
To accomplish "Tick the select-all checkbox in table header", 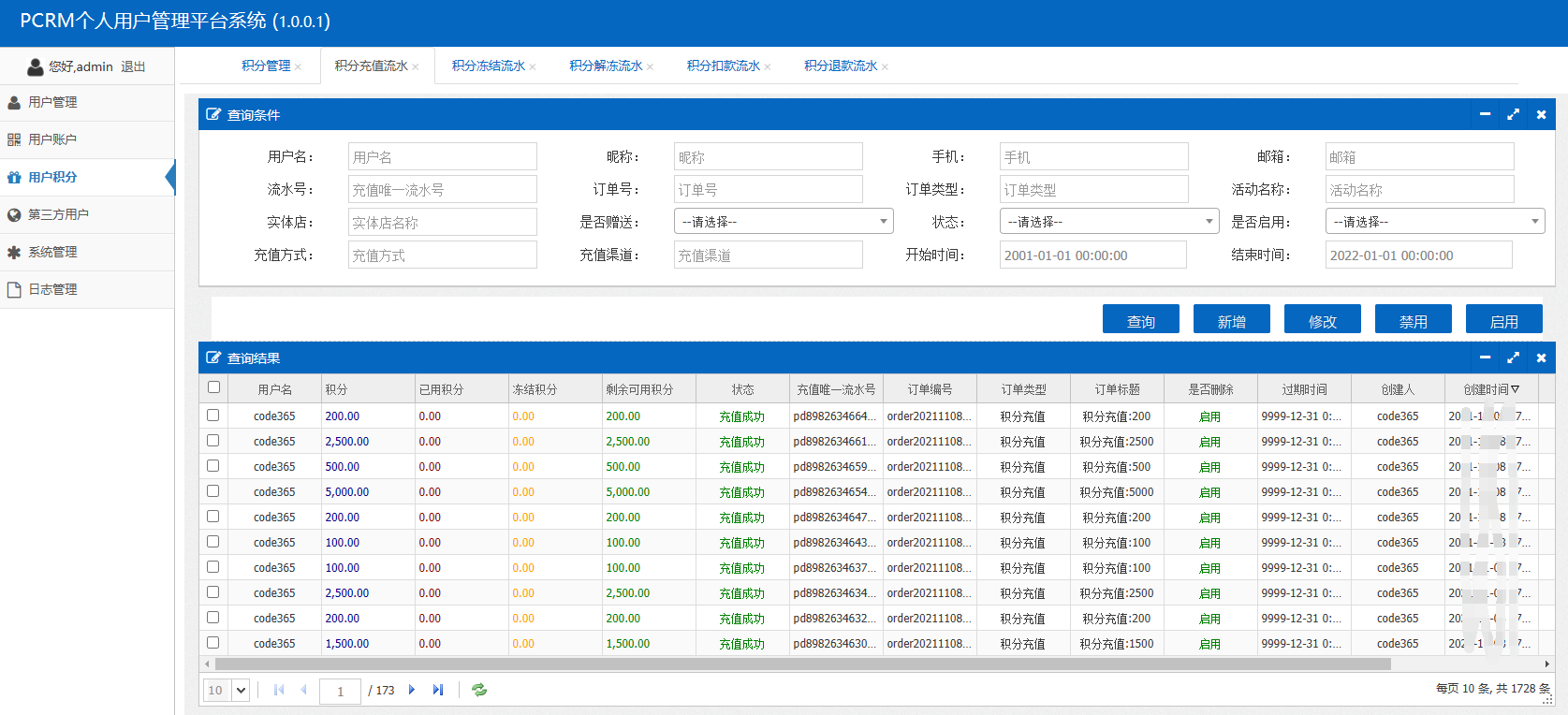I will [213, 387].
